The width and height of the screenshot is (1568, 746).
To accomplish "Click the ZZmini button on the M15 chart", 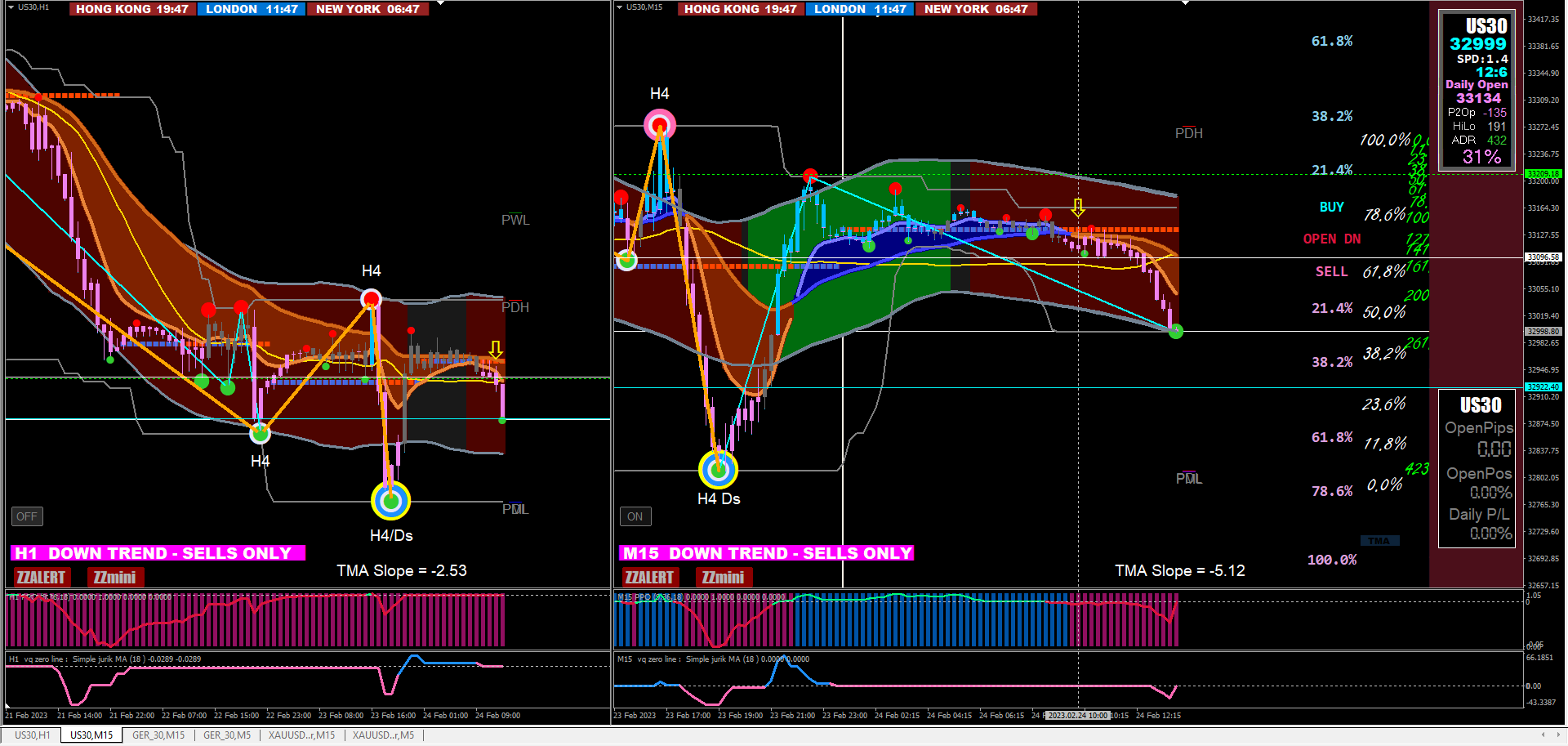I will pyautogui.click(x=723, y=578).
